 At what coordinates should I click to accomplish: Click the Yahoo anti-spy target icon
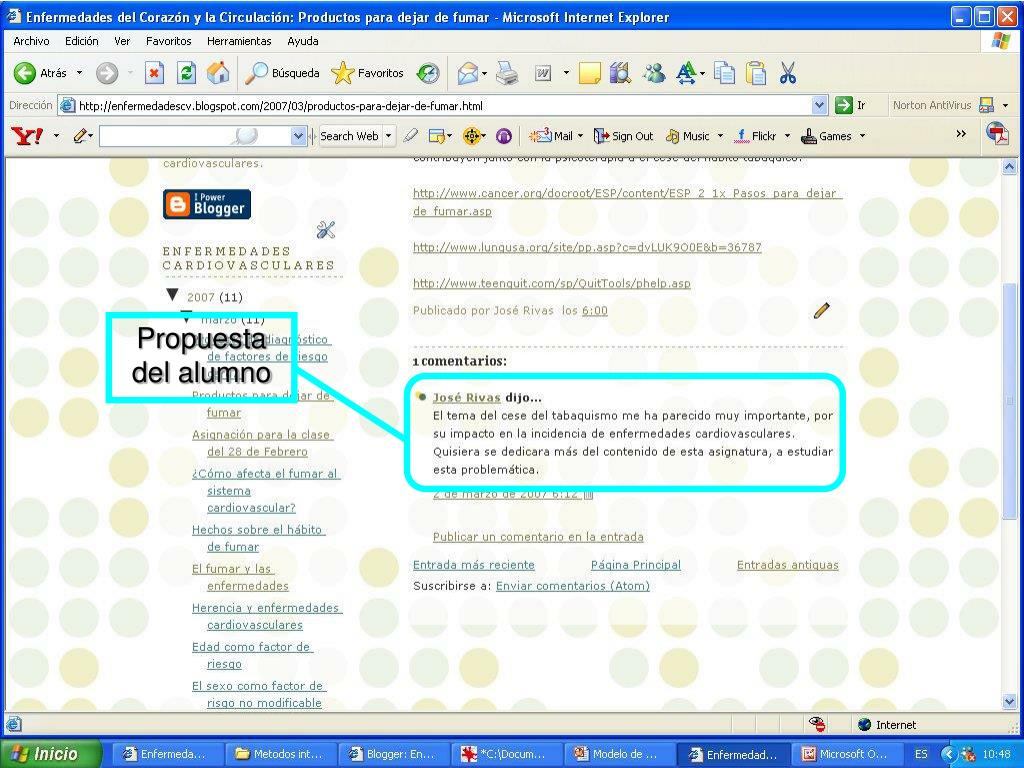tap(472, 136)
